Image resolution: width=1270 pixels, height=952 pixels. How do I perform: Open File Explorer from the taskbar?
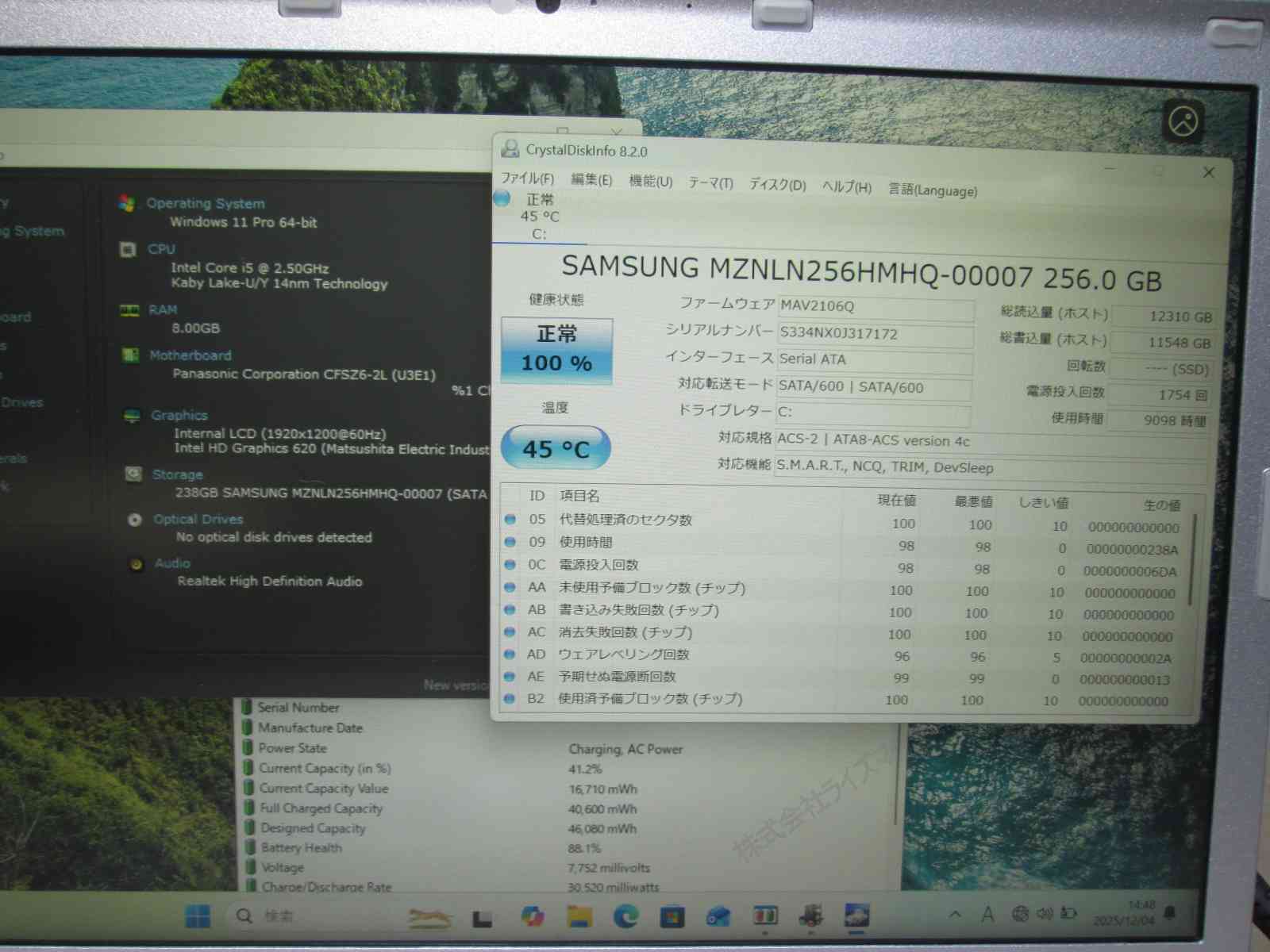pyautogui.click(x=579, y=916)
